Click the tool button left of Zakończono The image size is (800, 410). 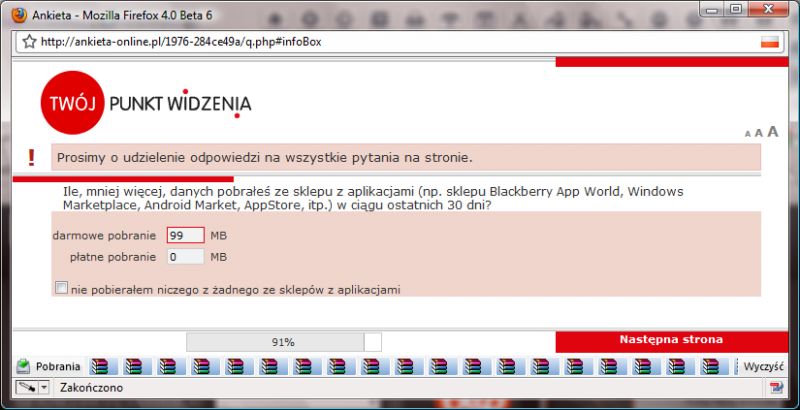(x=27, y=388)
